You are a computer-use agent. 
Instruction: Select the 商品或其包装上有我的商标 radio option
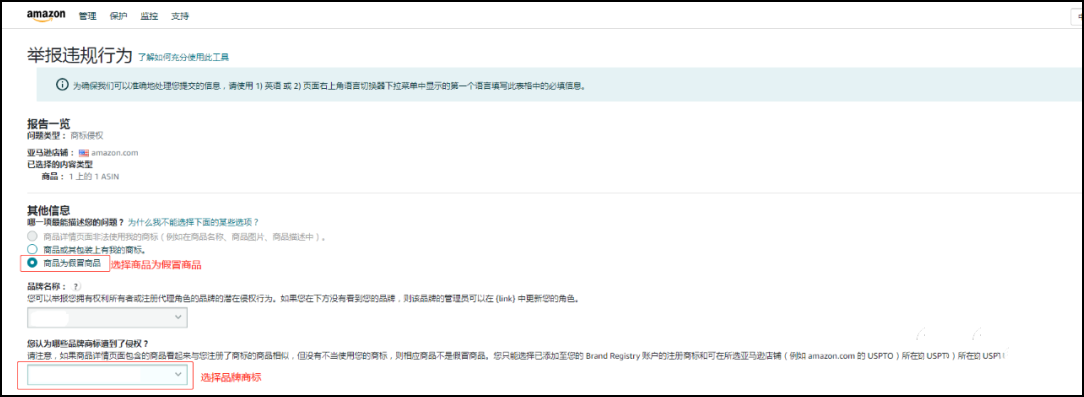click(32, 249)
